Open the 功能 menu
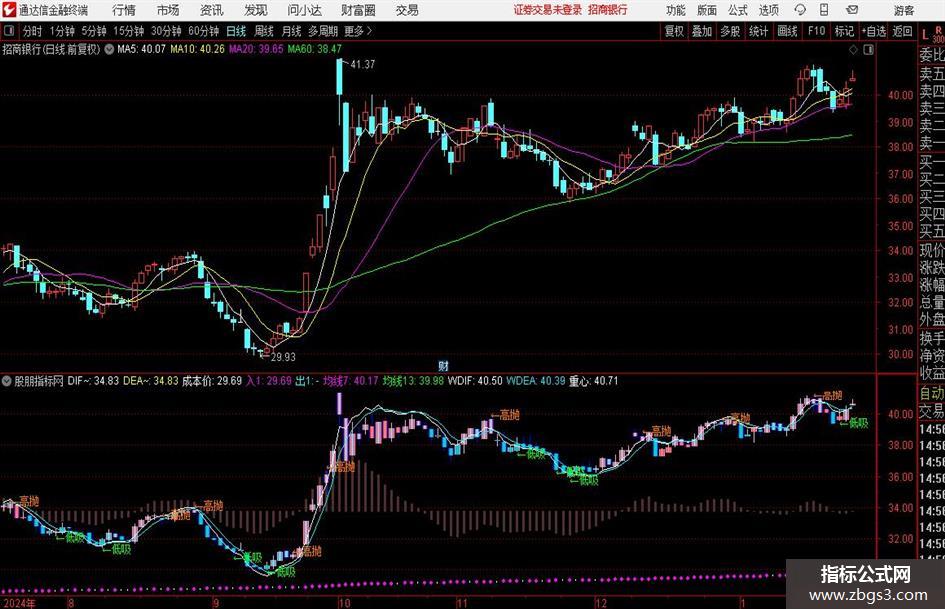This screenshot has height=609, width=945. [676, 10]
